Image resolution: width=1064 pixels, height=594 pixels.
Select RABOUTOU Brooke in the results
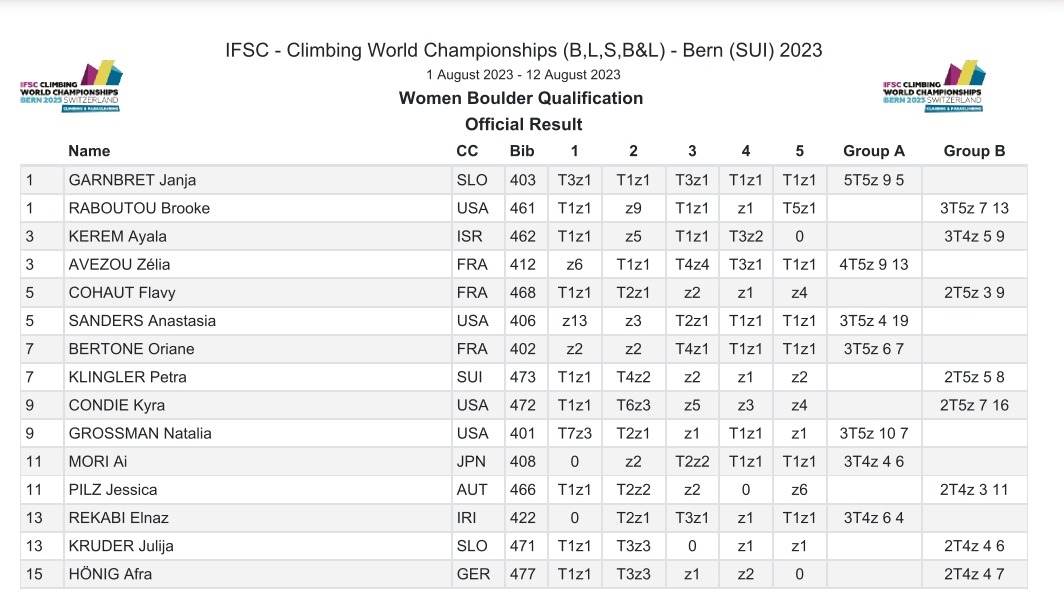pyautogui.click(x=139, y=208)
